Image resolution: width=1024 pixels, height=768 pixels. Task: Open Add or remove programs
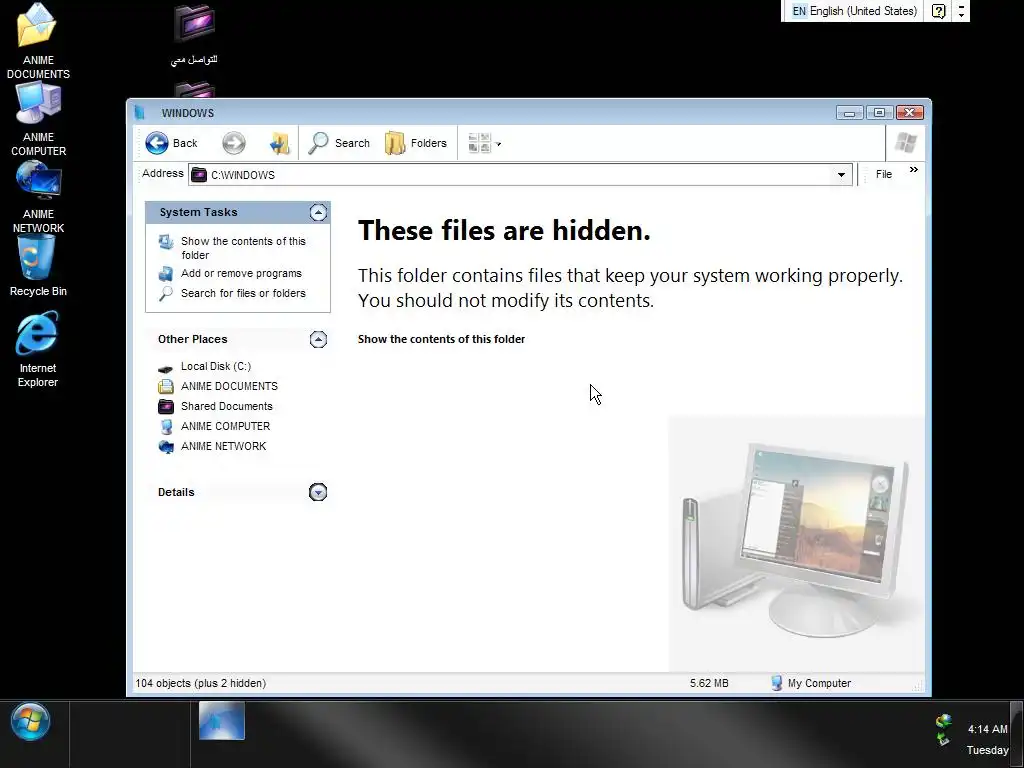241,273
